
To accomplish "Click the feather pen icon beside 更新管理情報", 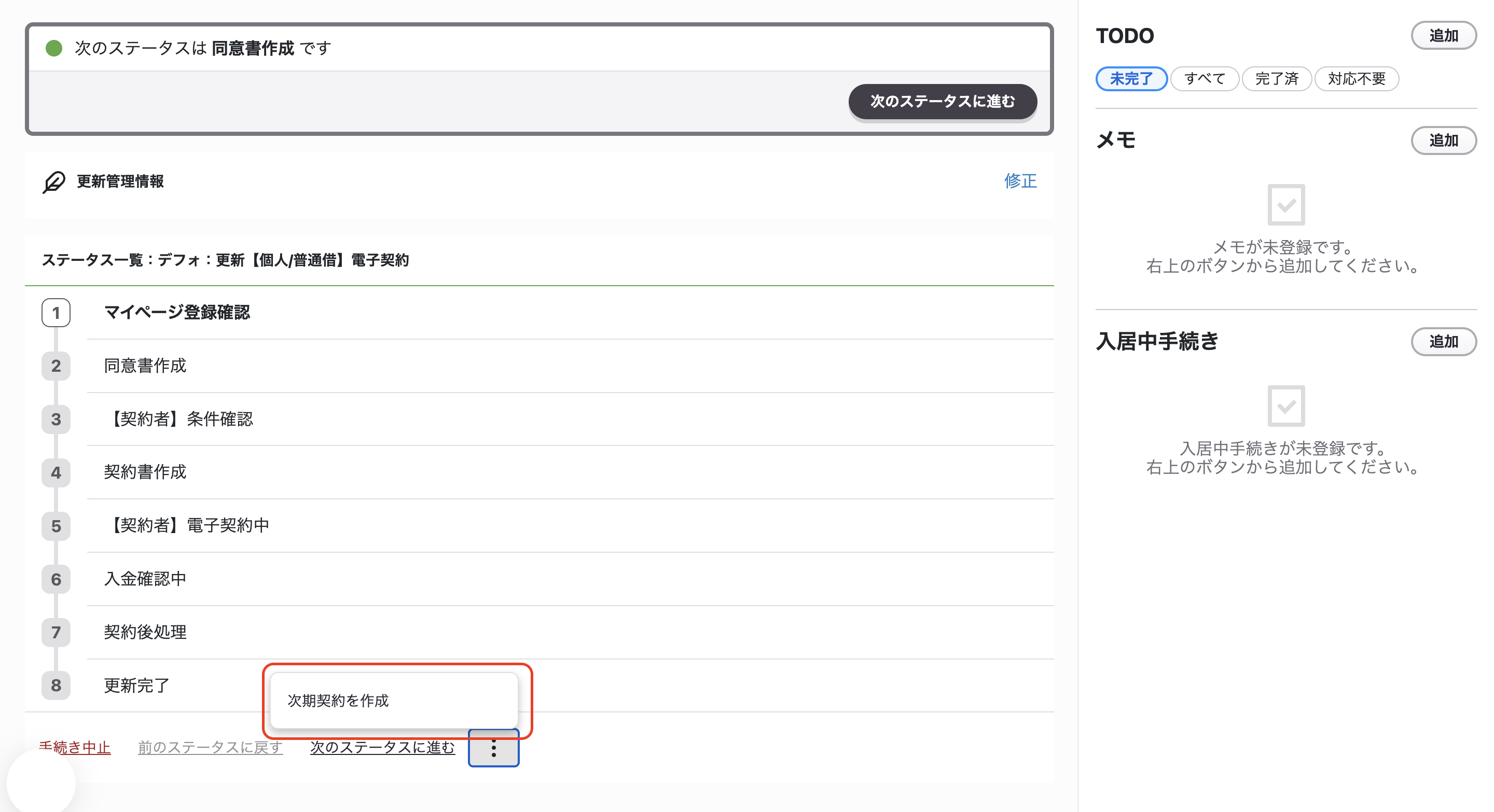I will [54, 181].
